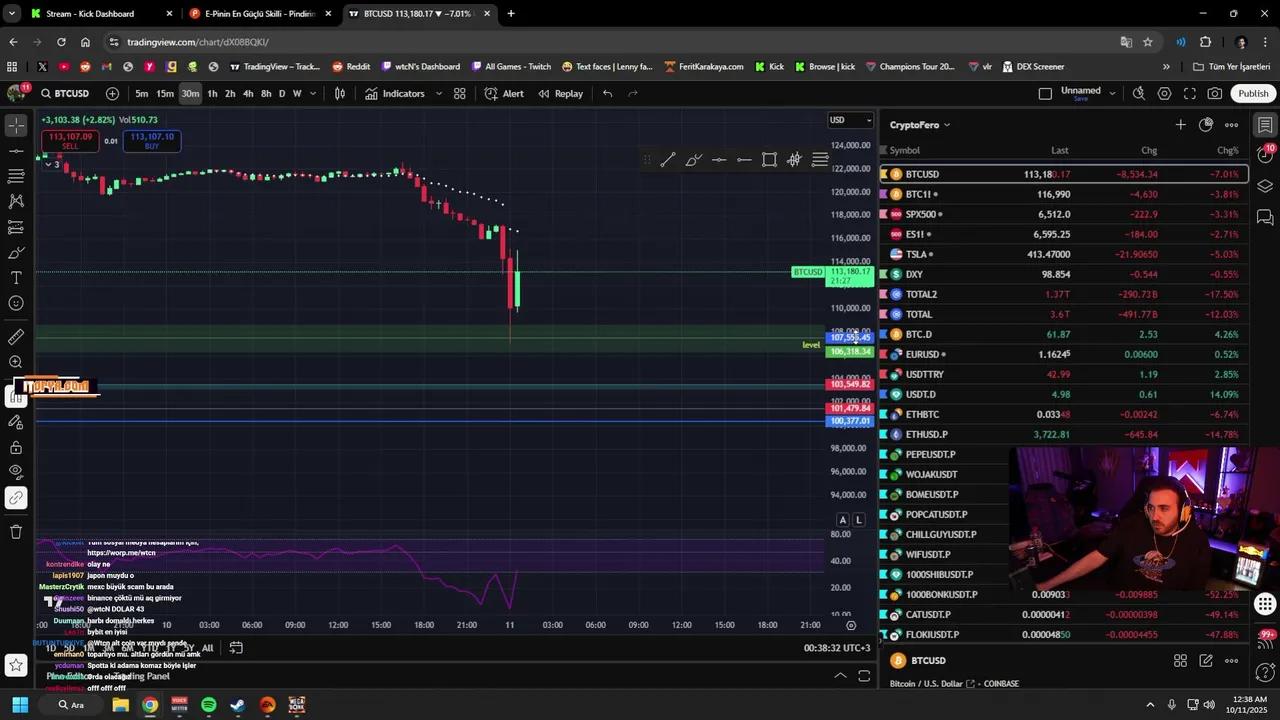Click the Publish button
The height and width of the screenshot is (720, 1280).
pyautogui.click(x=1252, y=94)
